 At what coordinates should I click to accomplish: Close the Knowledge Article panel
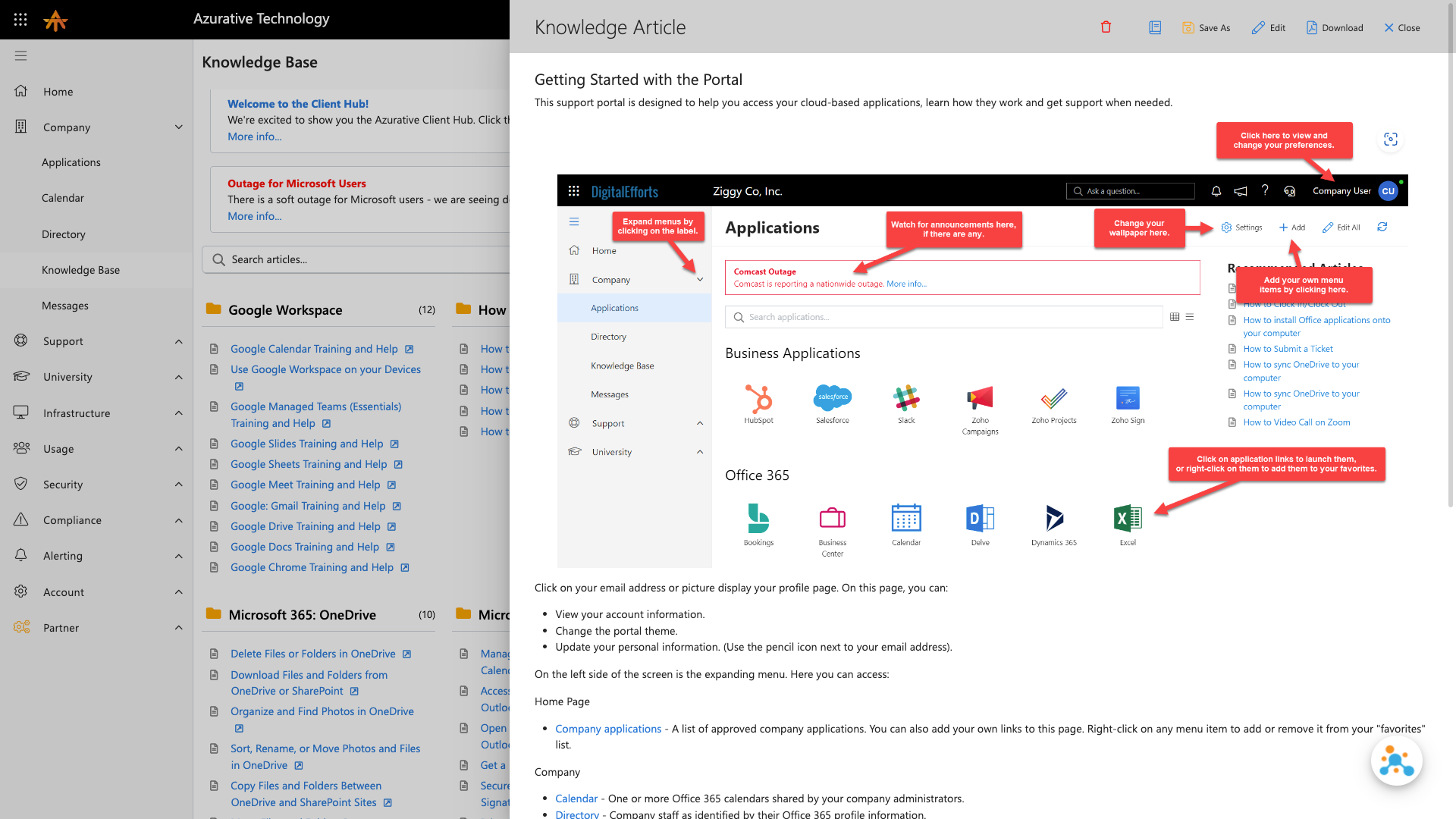click(1402, 27)
